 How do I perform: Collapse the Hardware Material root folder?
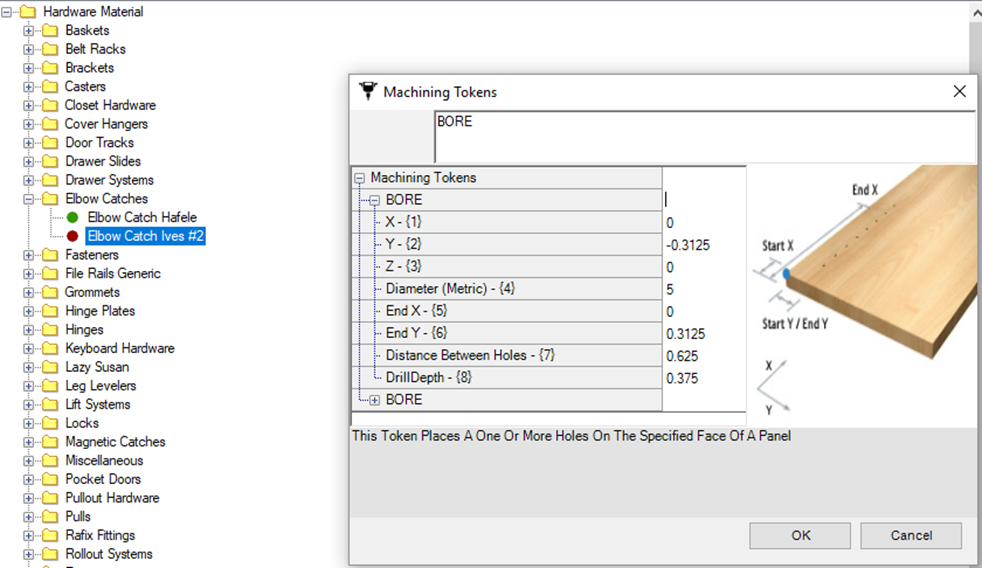pos(7,12)
